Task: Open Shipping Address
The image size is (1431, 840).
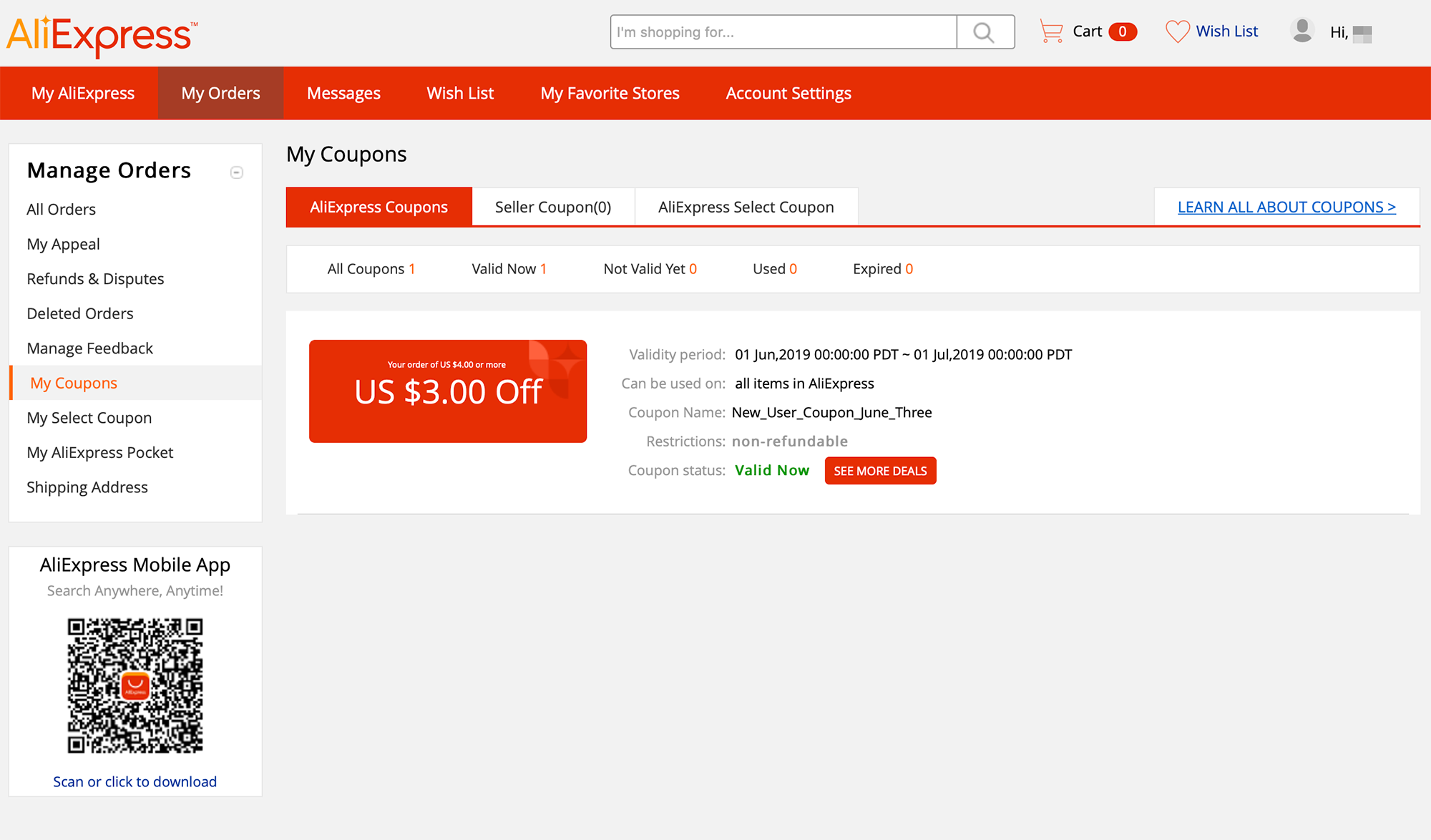Action: (x=87, y=487)
